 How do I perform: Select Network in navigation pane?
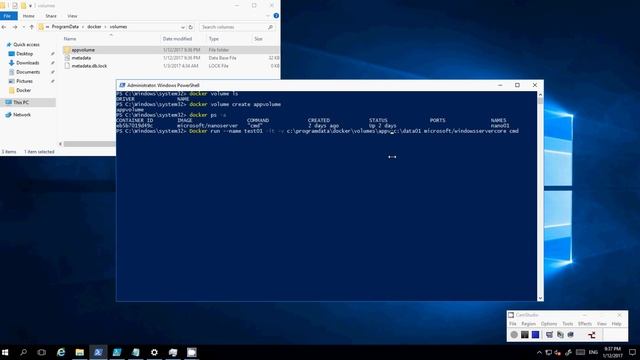click(x=22, y=115)
